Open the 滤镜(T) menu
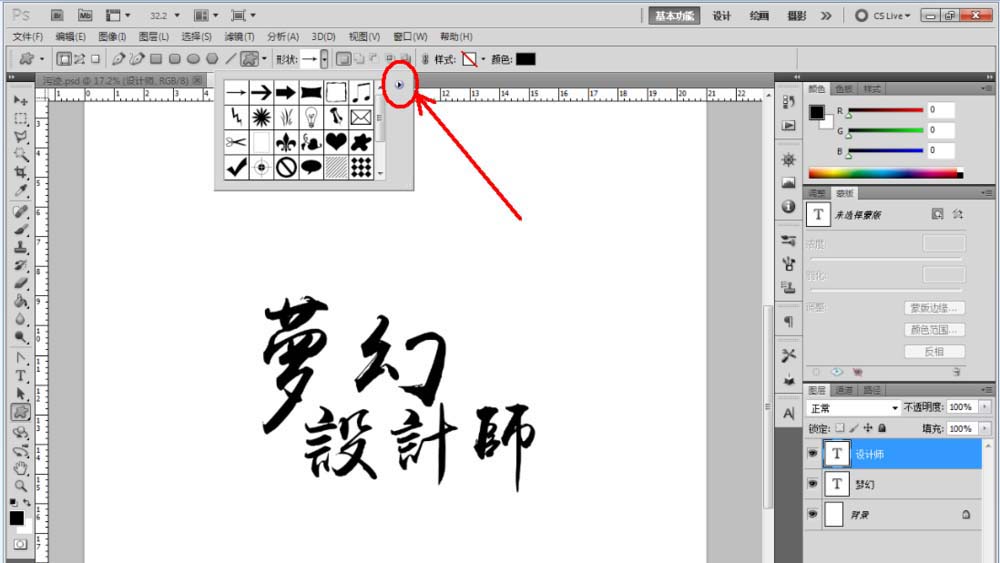The image size is (1000, 563). [x=239, y=36]
